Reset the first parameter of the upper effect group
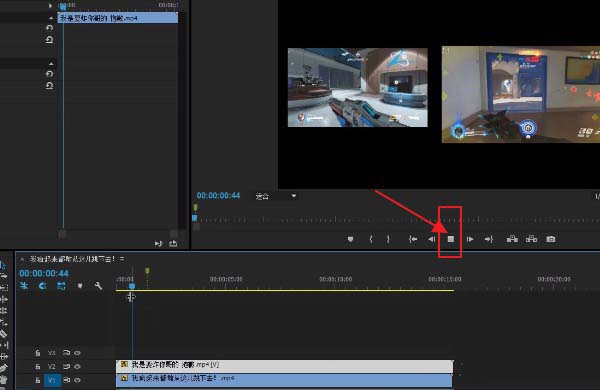 coord(49,28)
